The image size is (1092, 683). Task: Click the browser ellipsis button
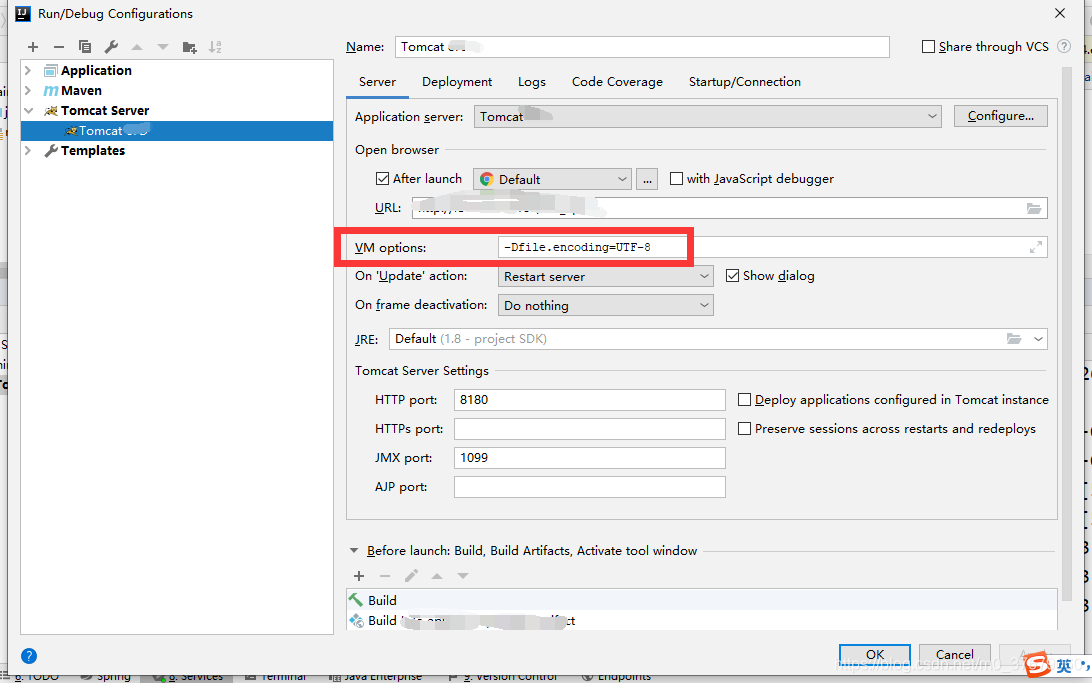(x=647, y=180)
